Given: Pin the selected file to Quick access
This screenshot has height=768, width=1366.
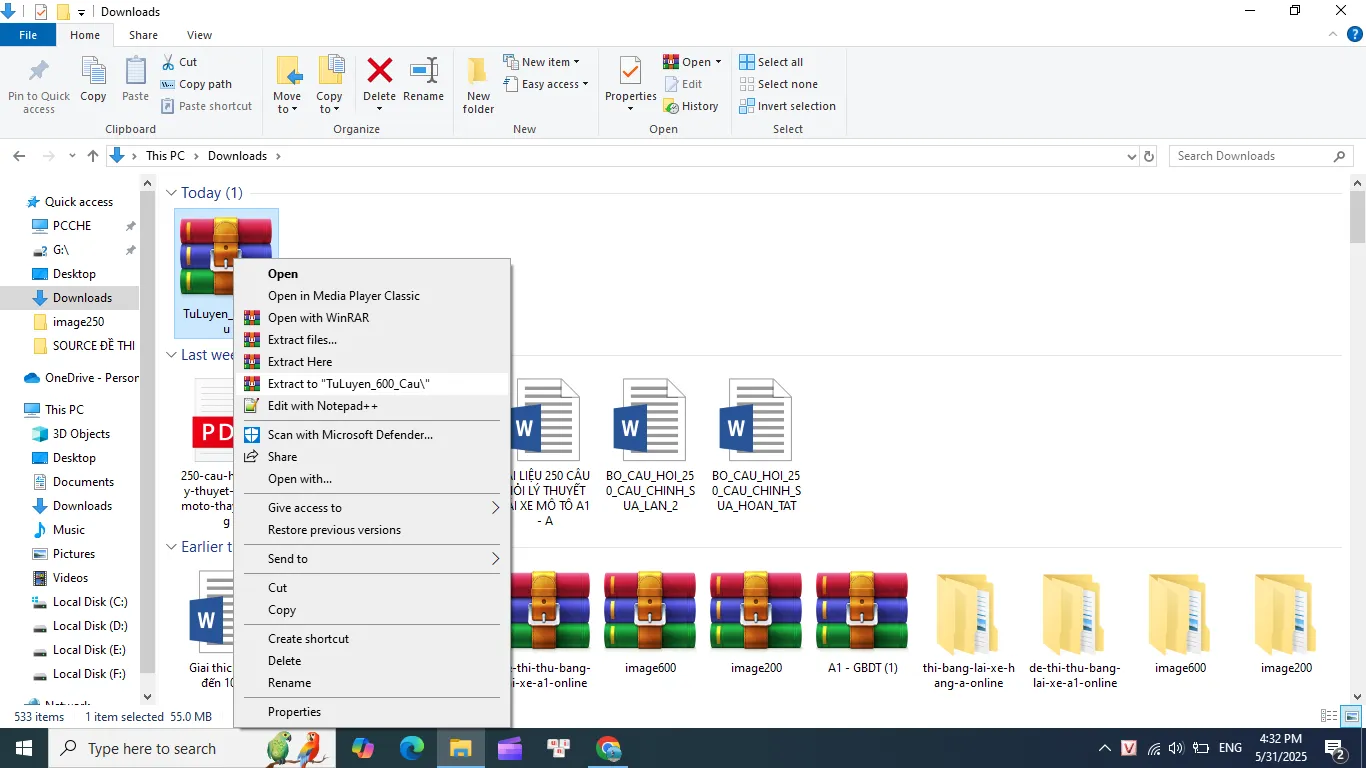Looking at the screenshot, I should (x=39, y=84).
